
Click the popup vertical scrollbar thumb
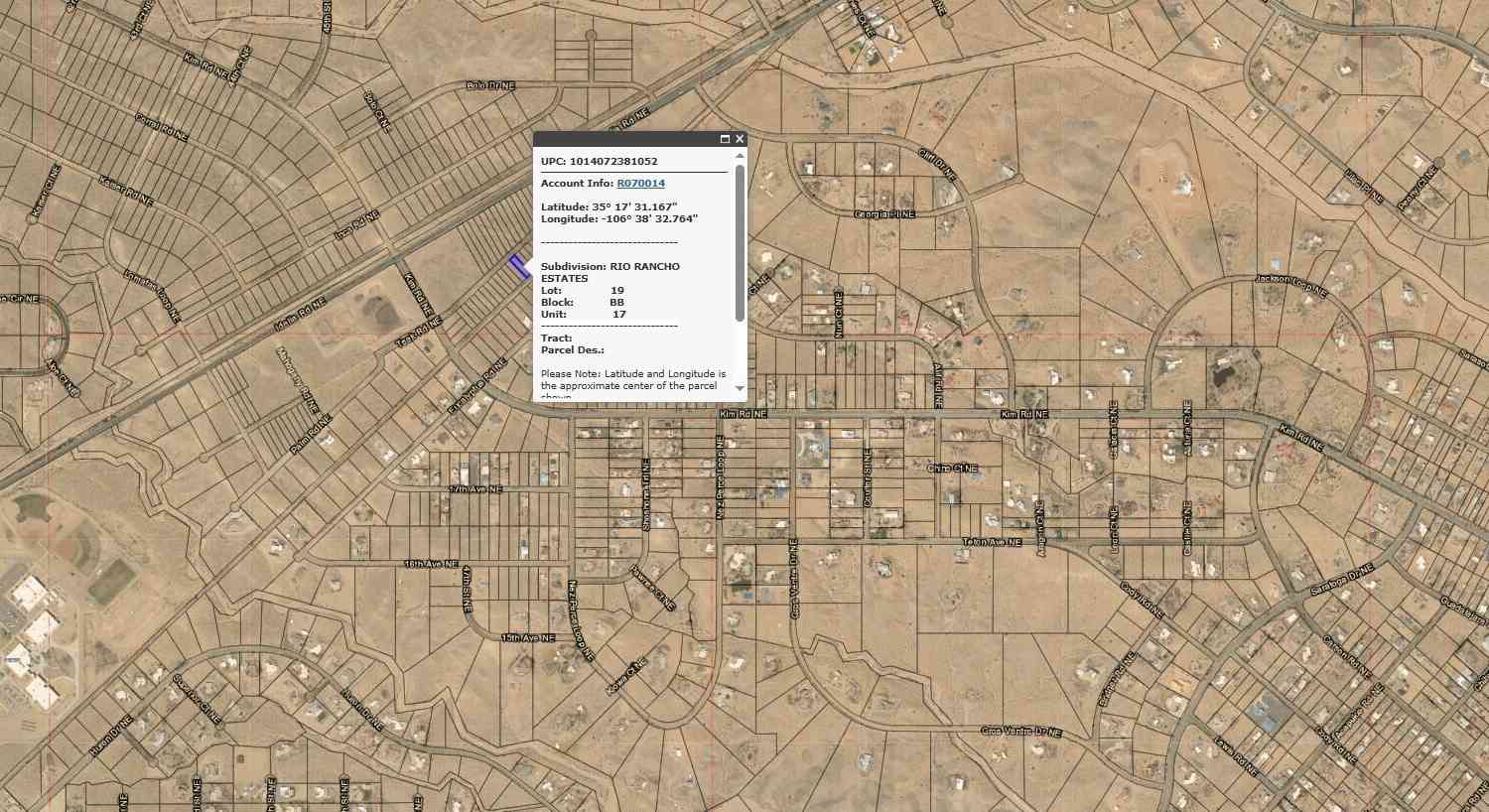[740, 242]
